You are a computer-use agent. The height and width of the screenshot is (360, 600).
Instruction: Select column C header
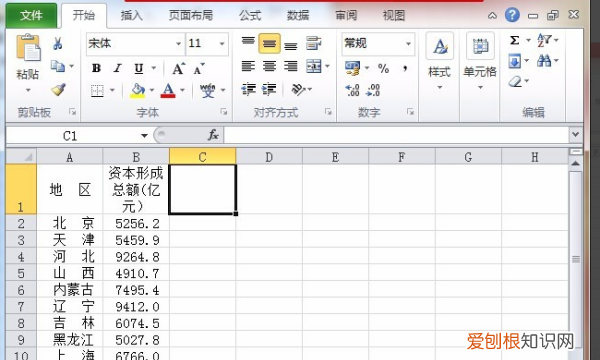pos(202,156)
